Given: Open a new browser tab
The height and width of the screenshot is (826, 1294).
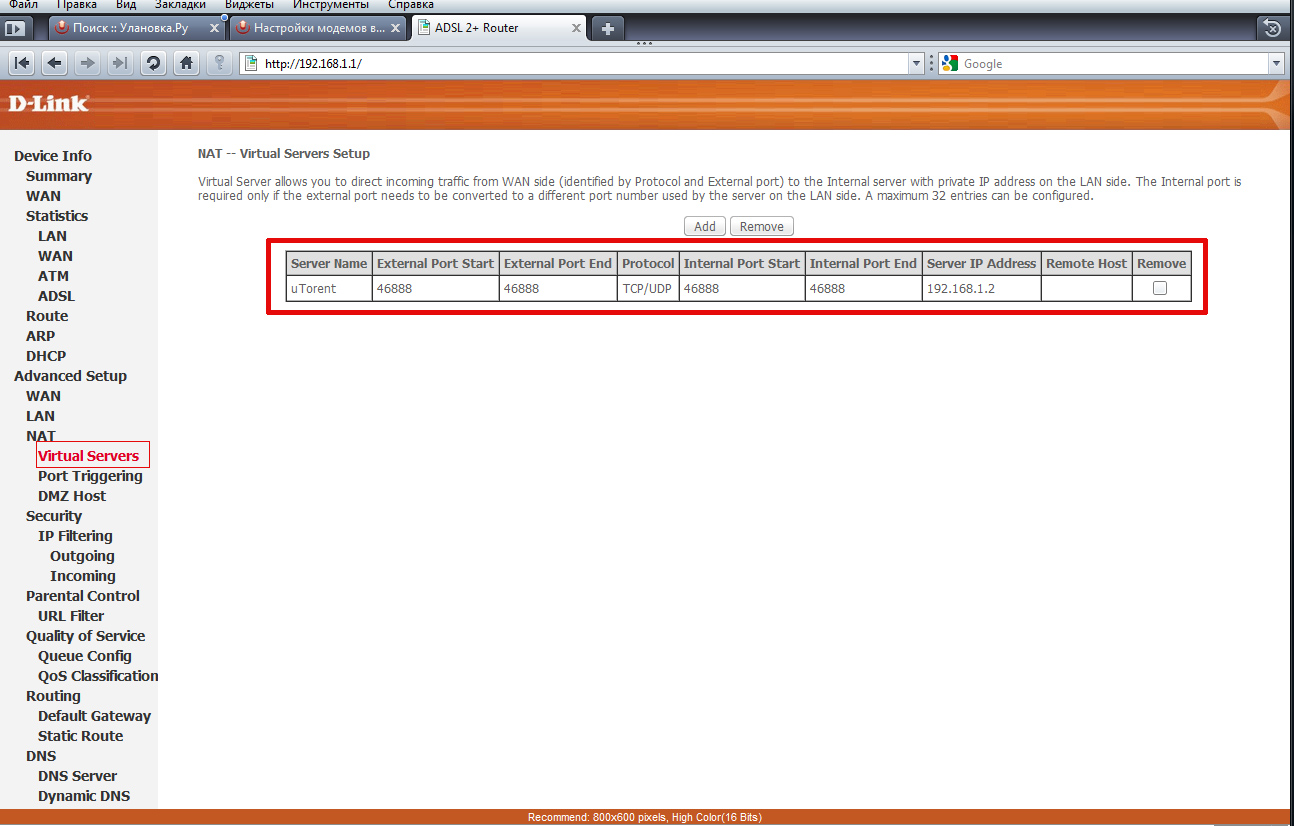Looking at the screenshot, I should tap(607, 28).
